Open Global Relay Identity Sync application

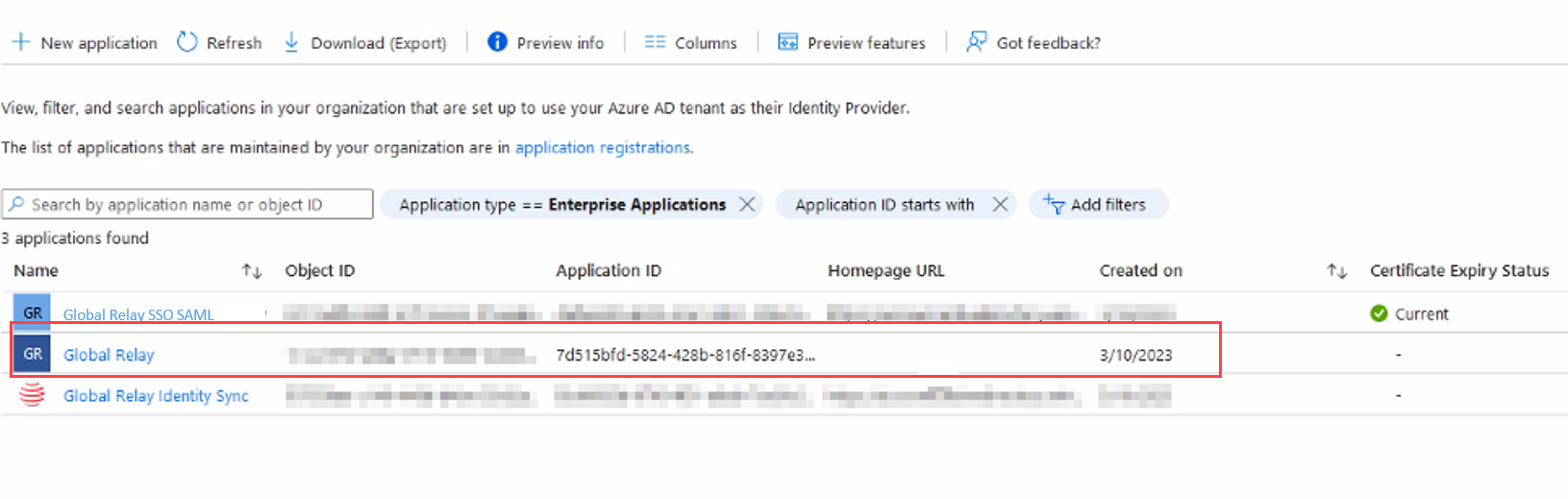[156, 395]
